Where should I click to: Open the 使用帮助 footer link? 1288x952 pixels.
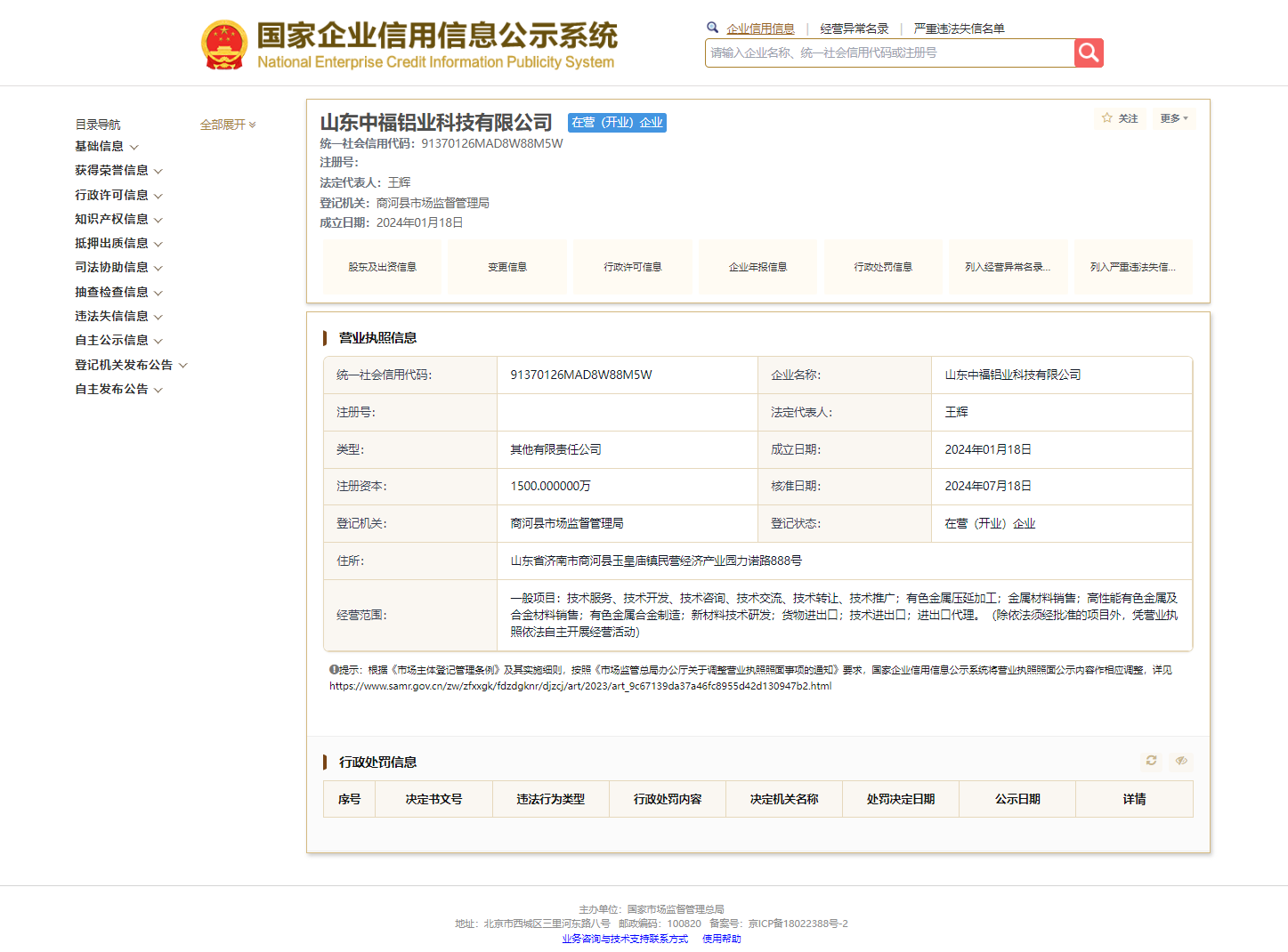point(722,939)
